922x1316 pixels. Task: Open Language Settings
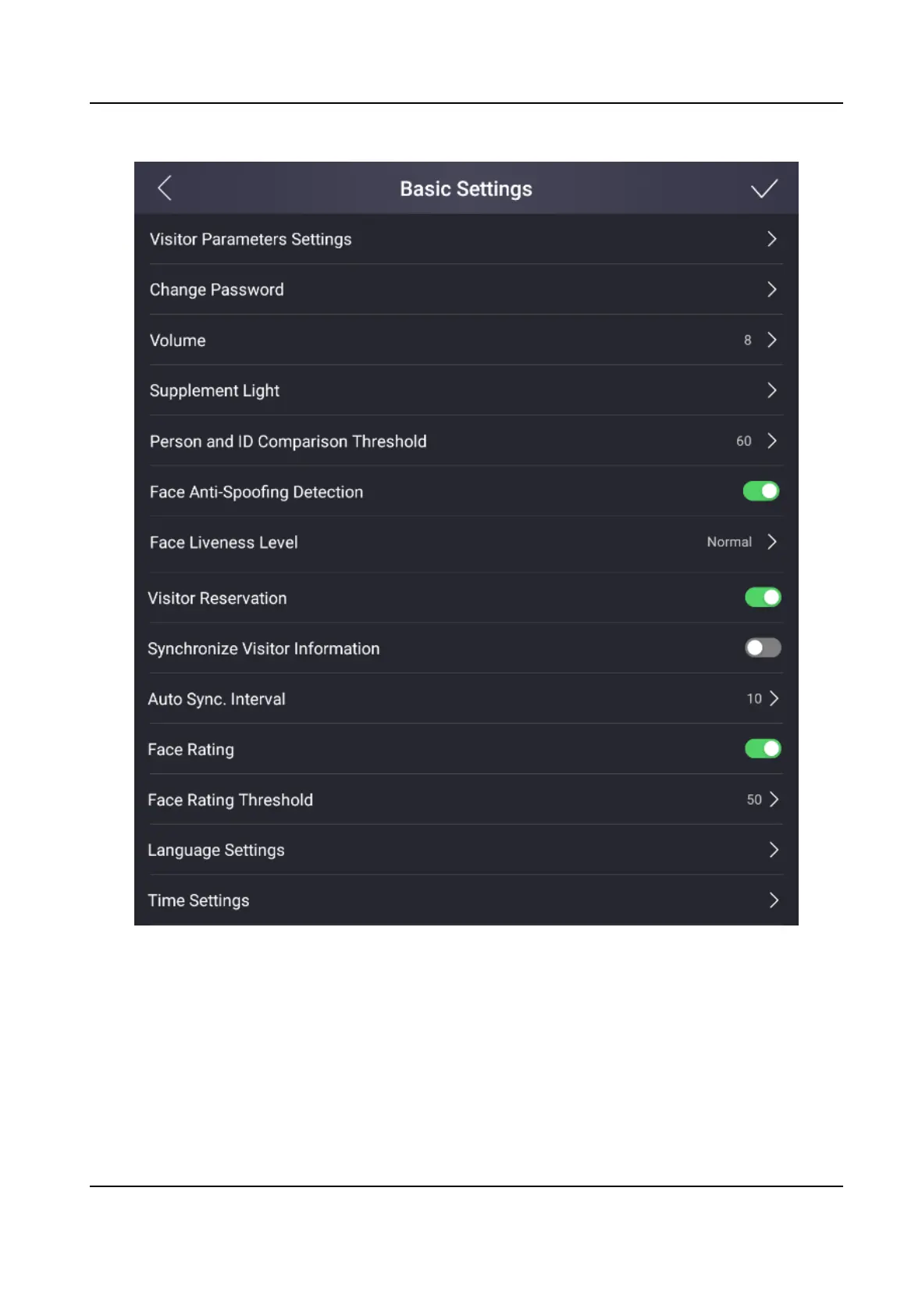point(216,851)
